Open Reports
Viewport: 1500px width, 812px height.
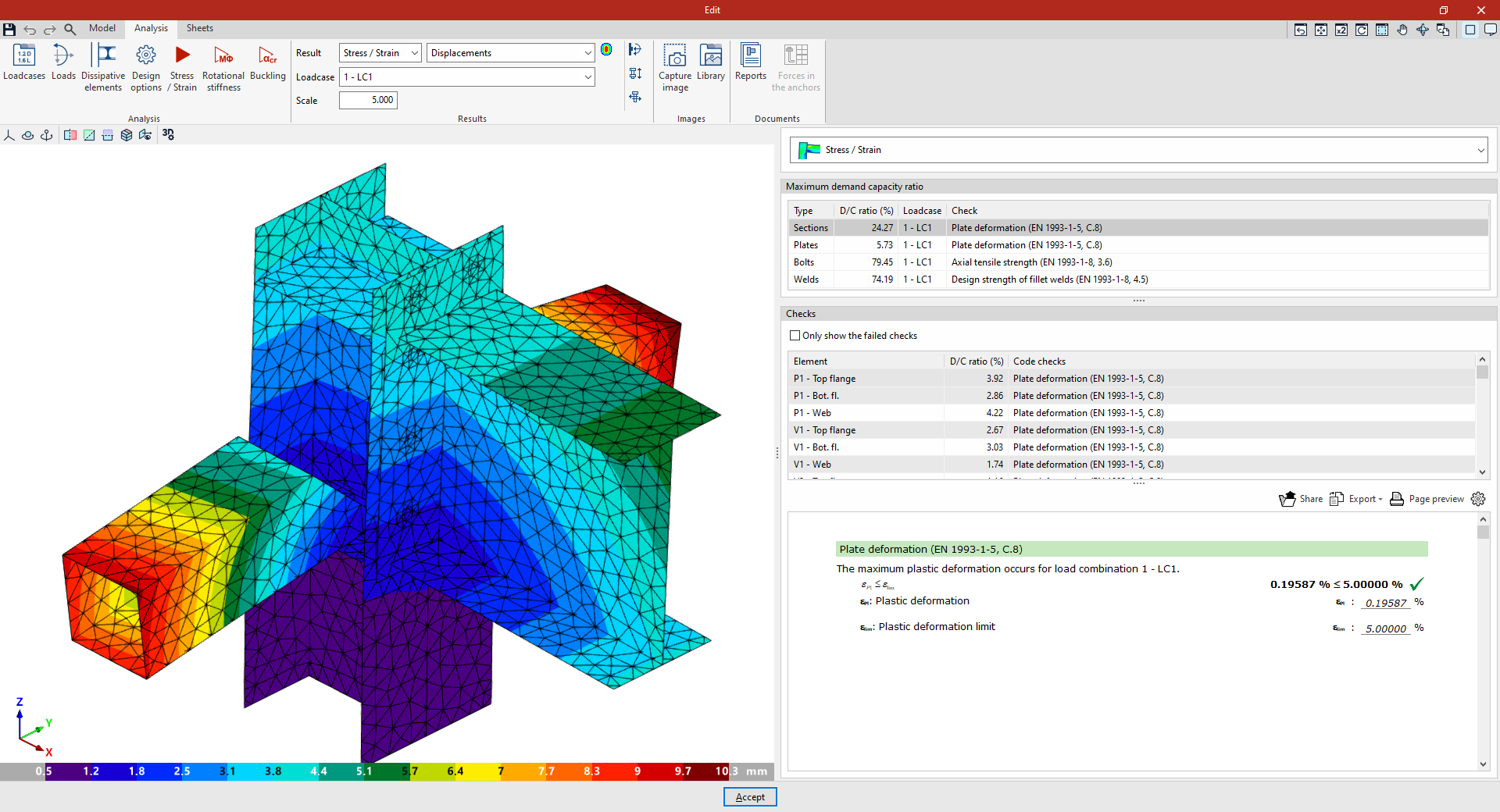751,62
